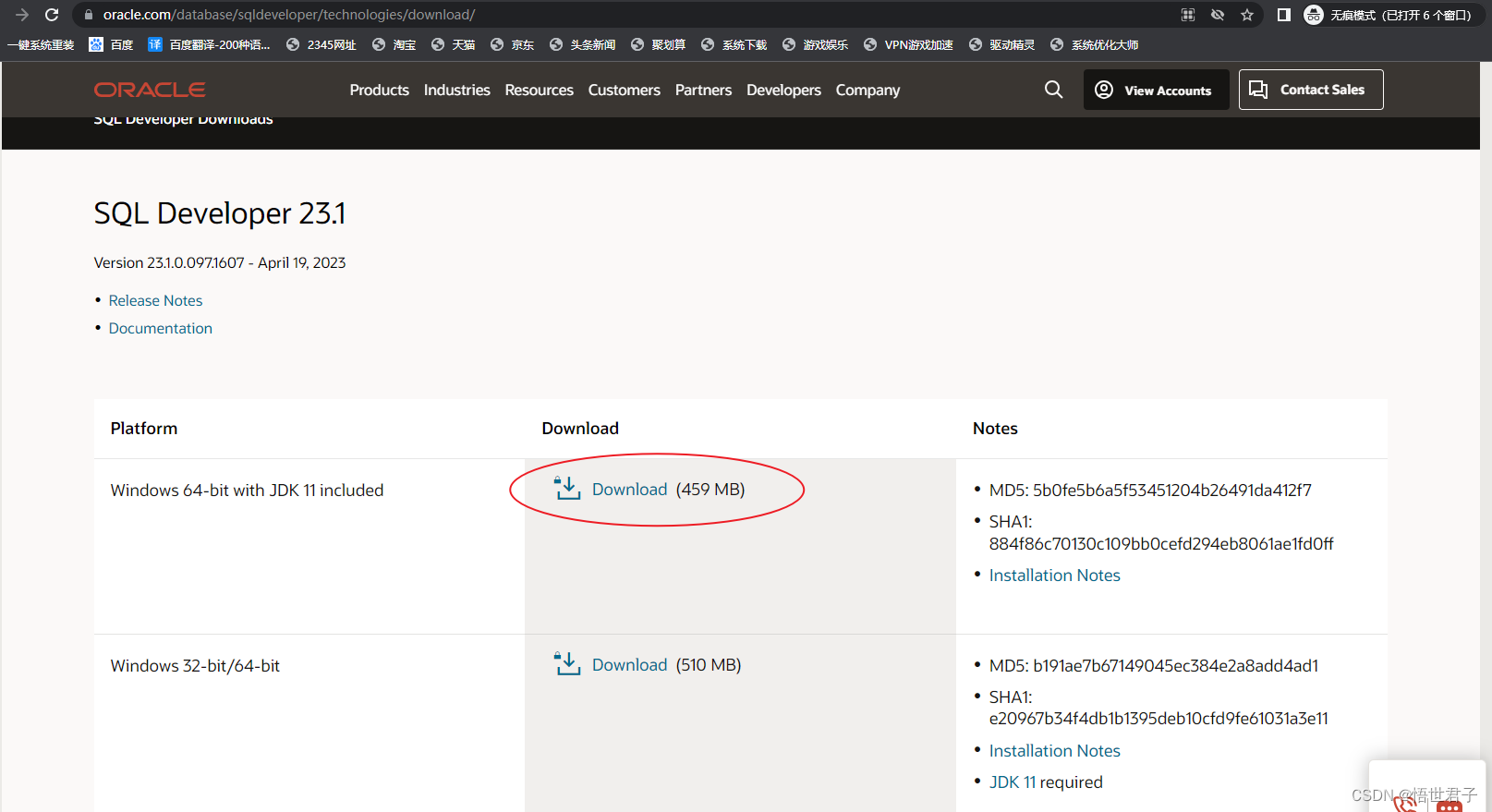Image resolution: width=1492 pixels, height=812 pixels.
Task: Open the QR code icon in address bar
Action: tap(1188, 15)
